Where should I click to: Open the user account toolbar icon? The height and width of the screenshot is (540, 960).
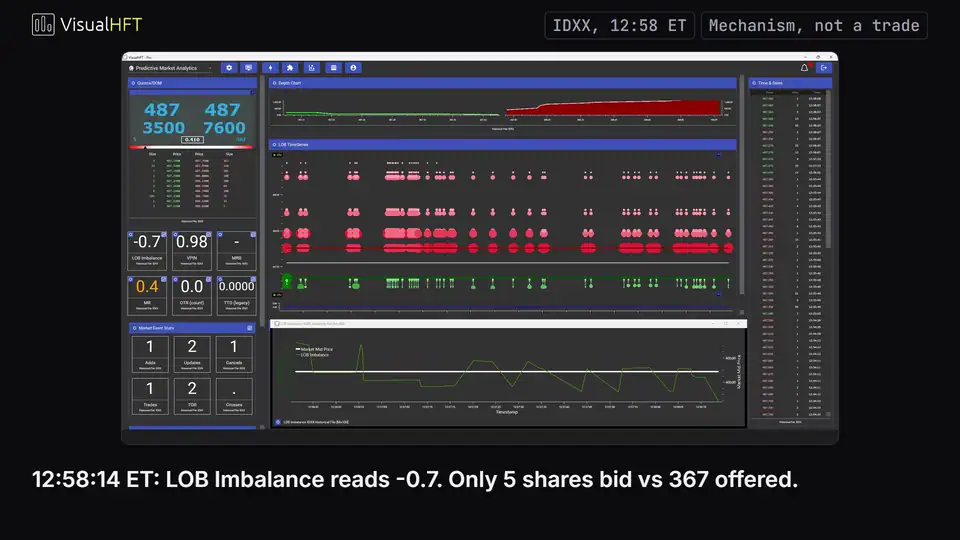pyautogui.click(x=353, y=68)
